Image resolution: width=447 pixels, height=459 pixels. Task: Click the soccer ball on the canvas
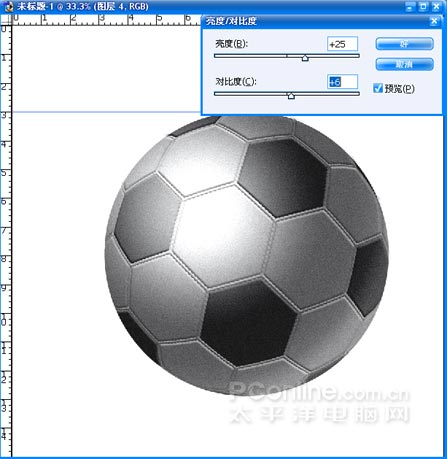247,255
